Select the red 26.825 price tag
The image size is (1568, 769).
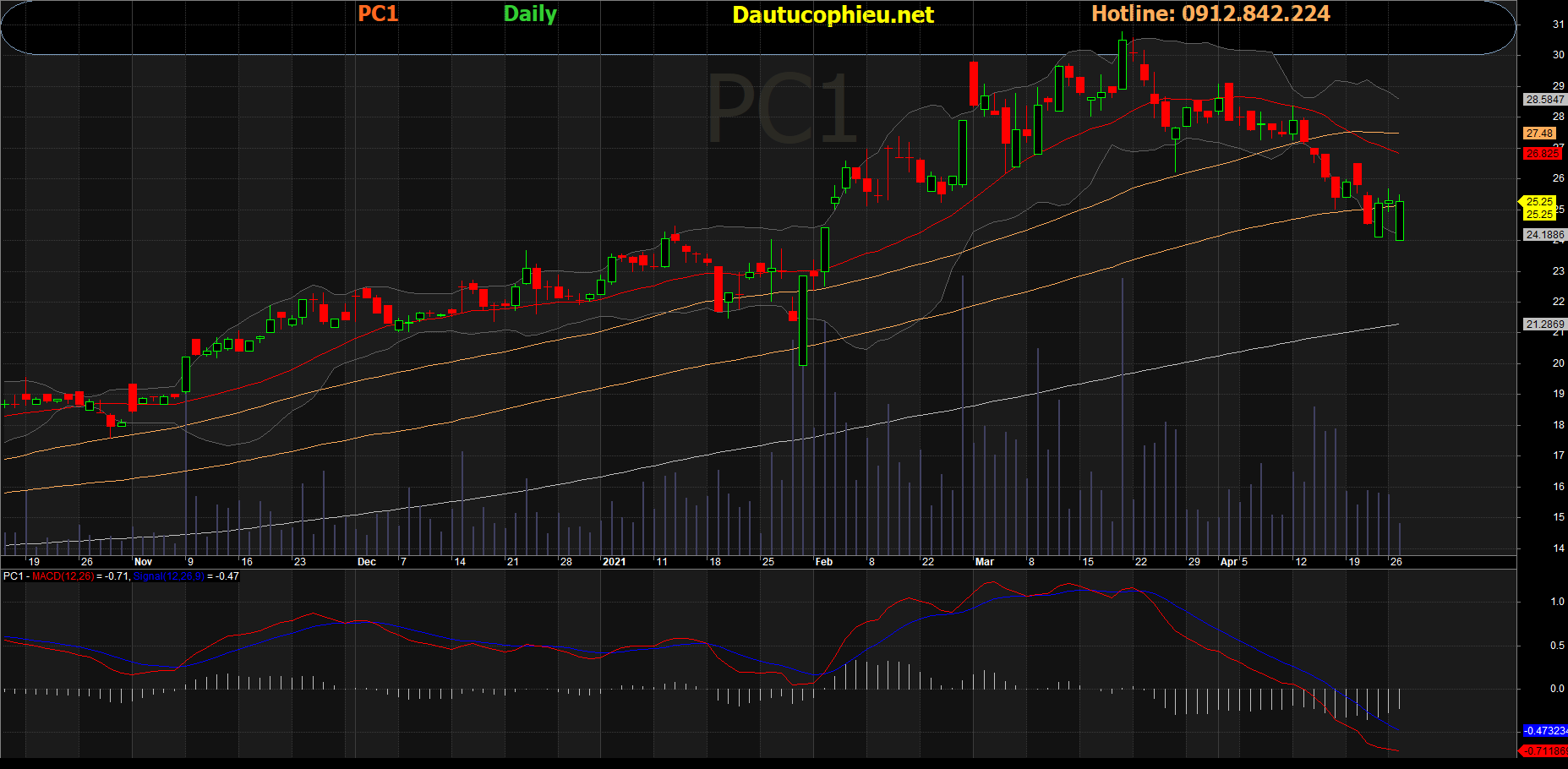pyautogui.click(x=1543, y=154)
